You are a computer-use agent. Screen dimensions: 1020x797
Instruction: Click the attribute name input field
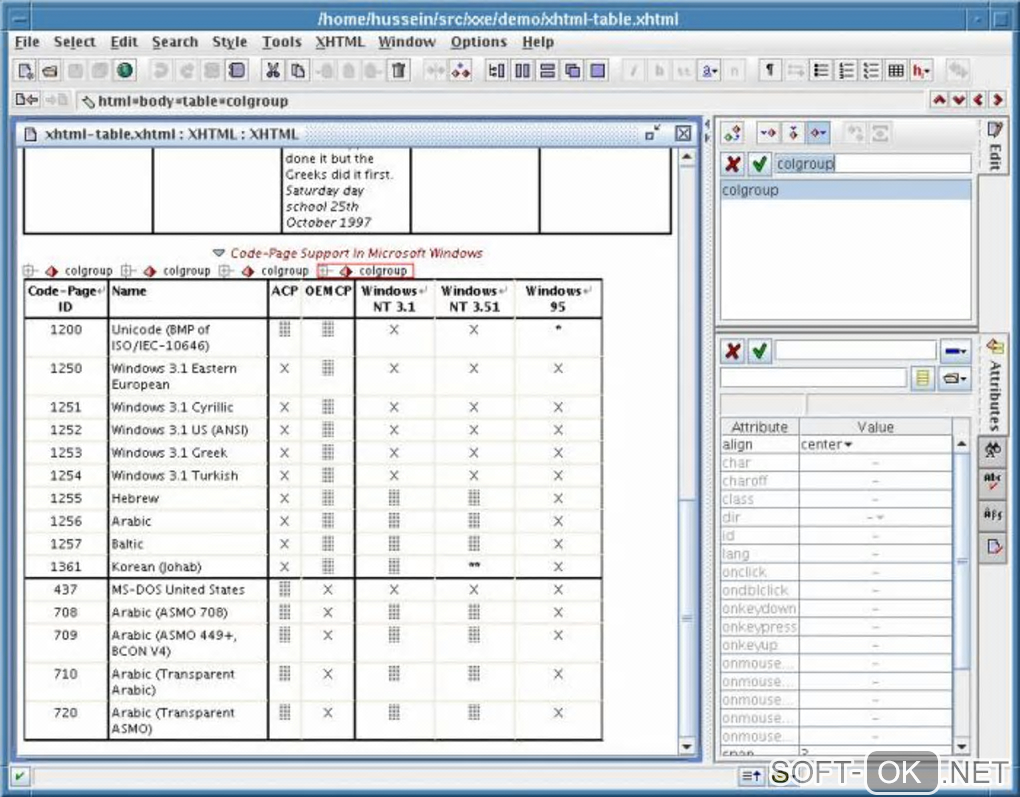855,351
